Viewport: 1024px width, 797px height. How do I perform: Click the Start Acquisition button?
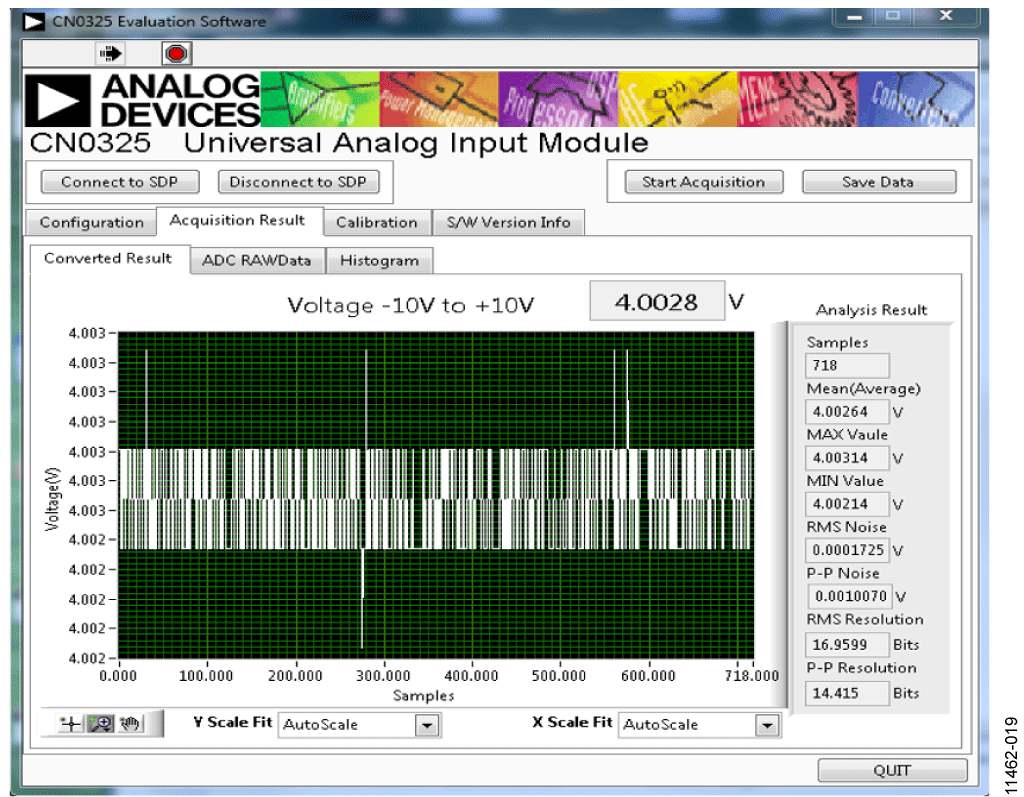click(x=704, y=182)
